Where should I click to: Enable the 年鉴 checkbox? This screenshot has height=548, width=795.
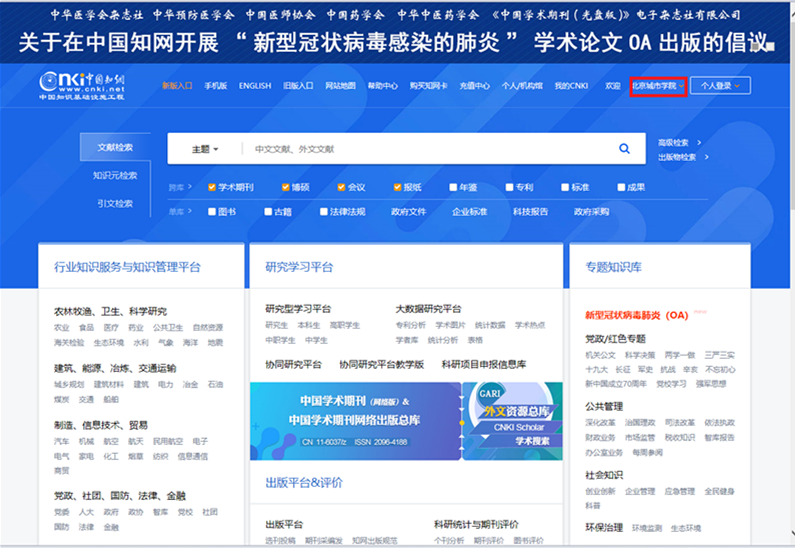pyautogui.click(x=453, y=188)
